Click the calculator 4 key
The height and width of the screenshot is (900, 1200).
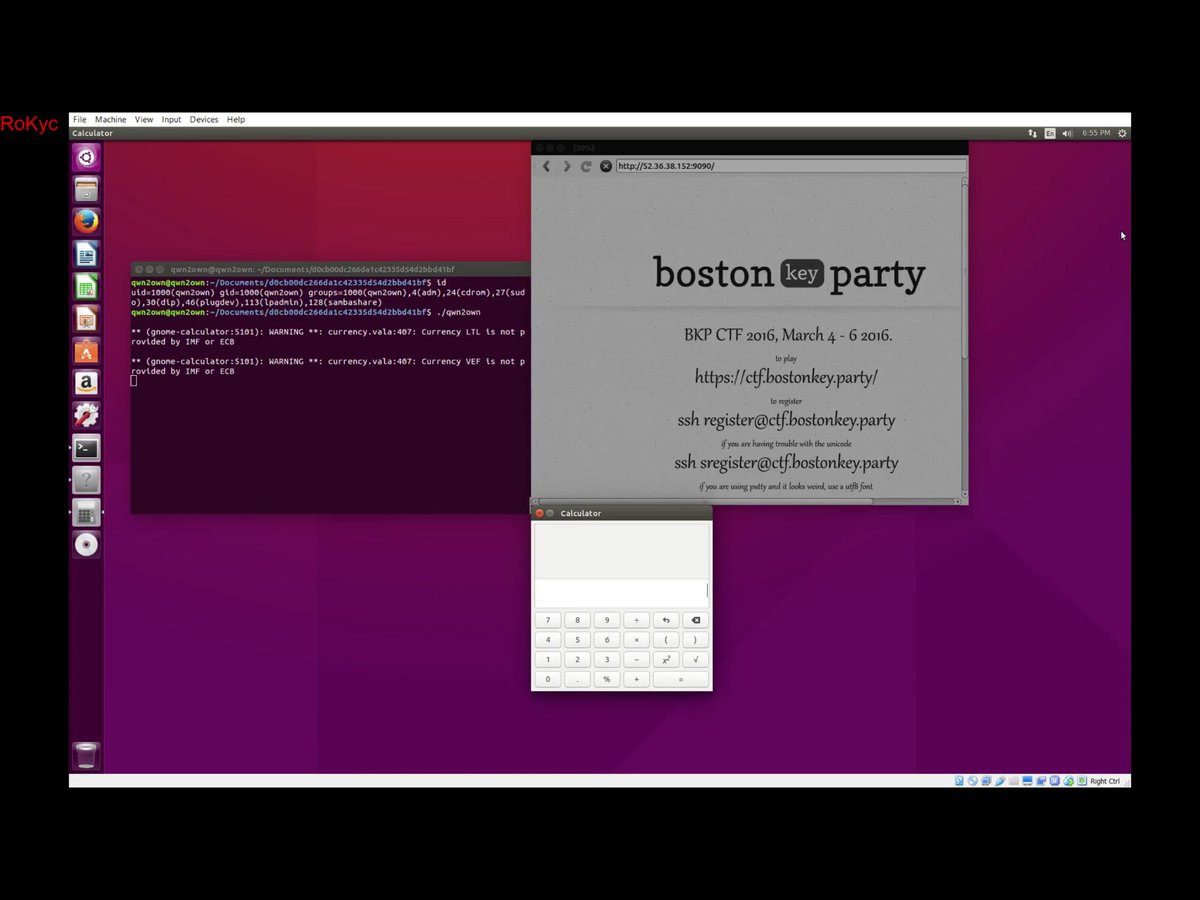tap(548, 640)
